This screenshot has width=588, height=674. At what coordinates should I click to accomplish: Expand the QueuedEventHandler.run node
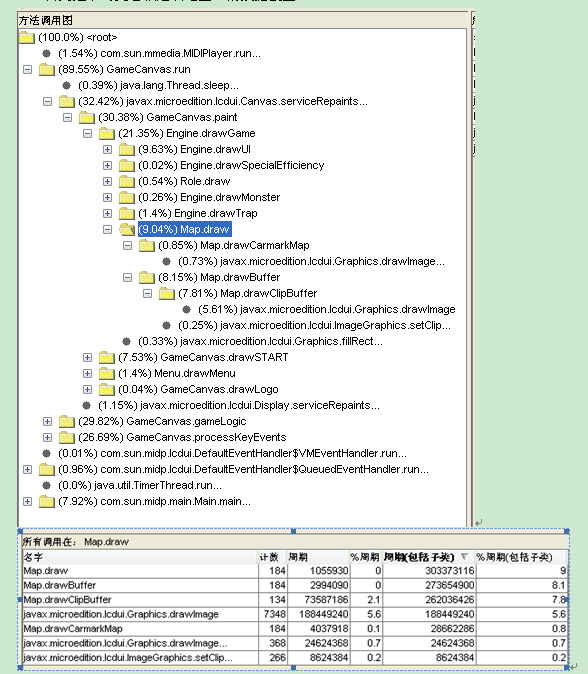click(28, 469)
